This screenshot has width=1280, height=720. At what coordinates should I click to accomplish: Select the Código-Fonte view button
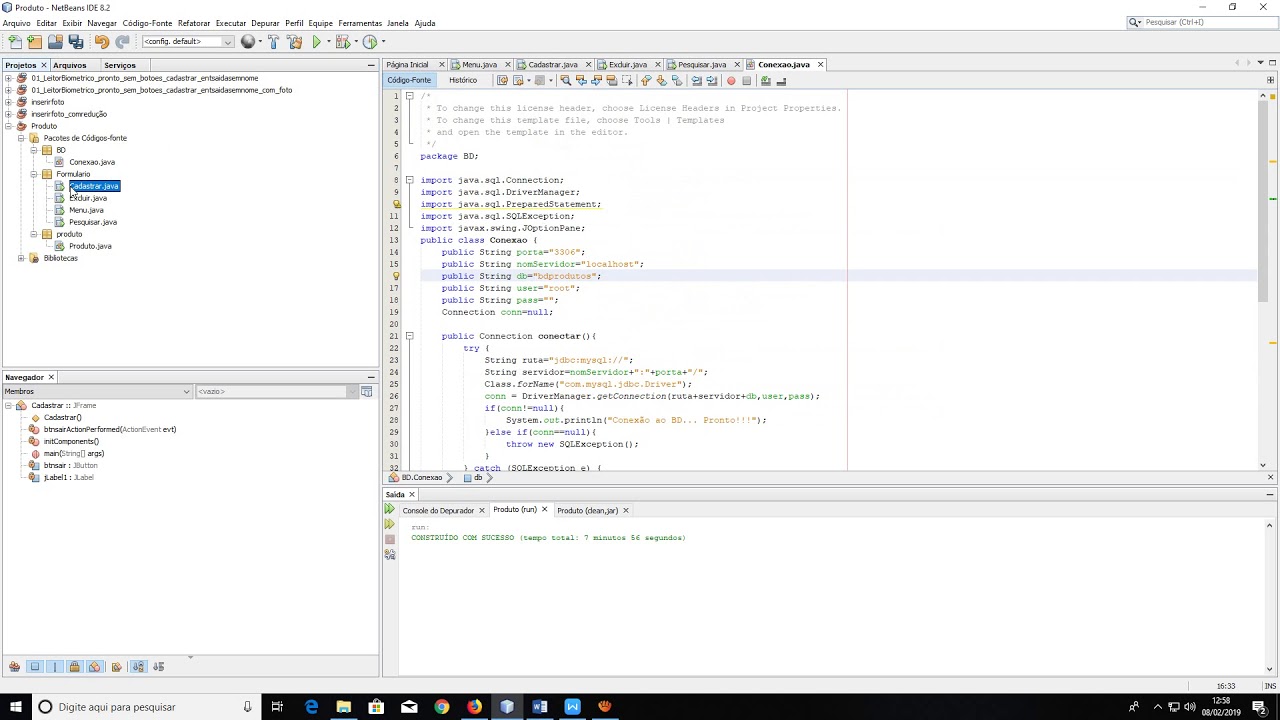pyautogui.click(x=409, y=80)
